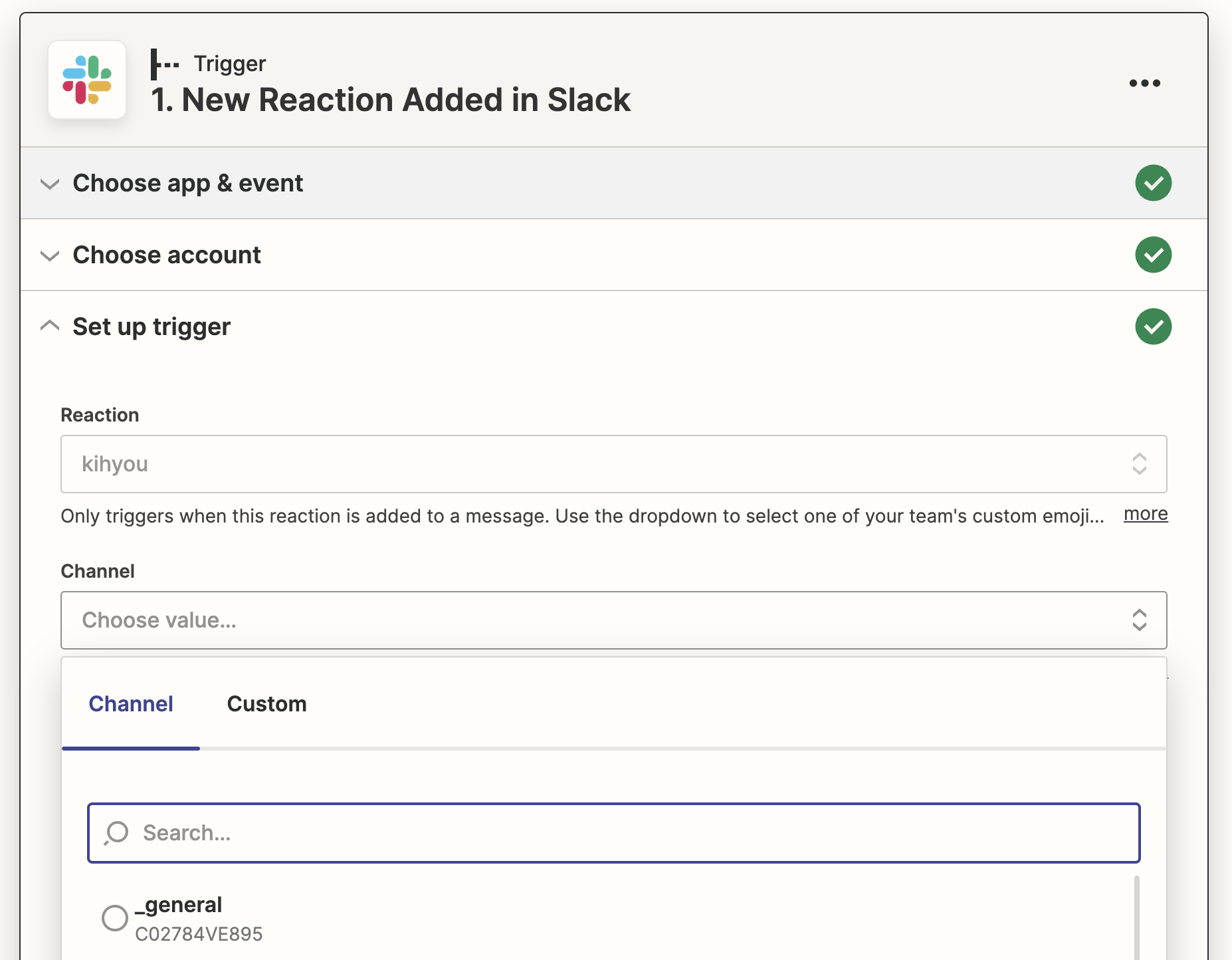Click the channel list scrollbar

coord(1136,917)
